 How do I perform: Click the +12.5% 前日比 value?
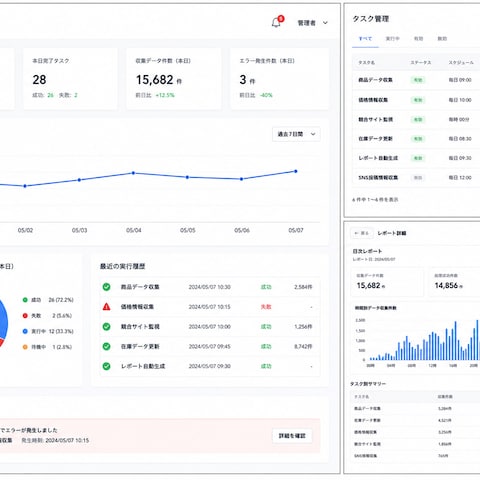165,95
